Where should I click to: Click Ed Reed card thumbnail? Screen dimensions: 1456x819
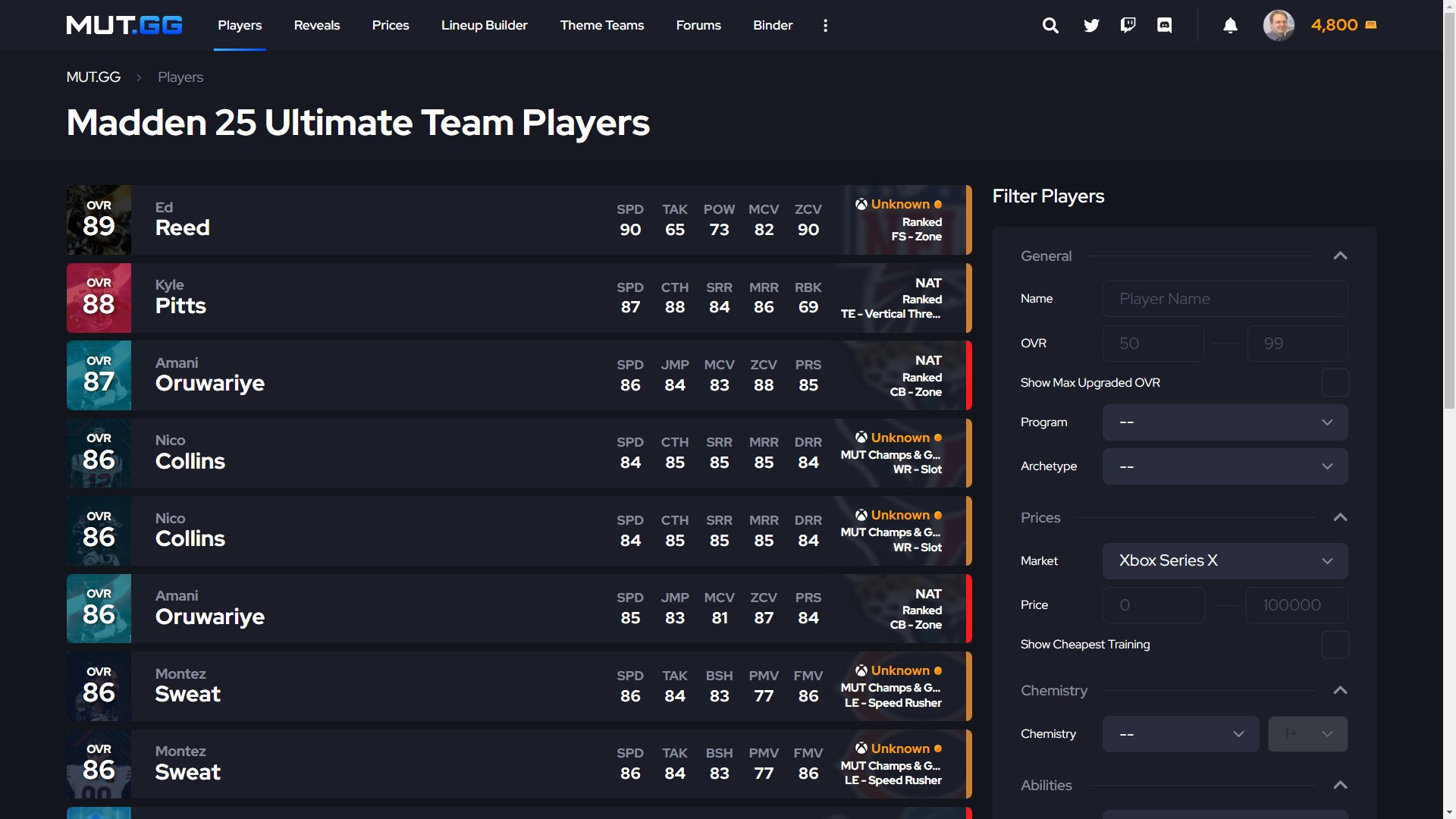coord(99,220)
